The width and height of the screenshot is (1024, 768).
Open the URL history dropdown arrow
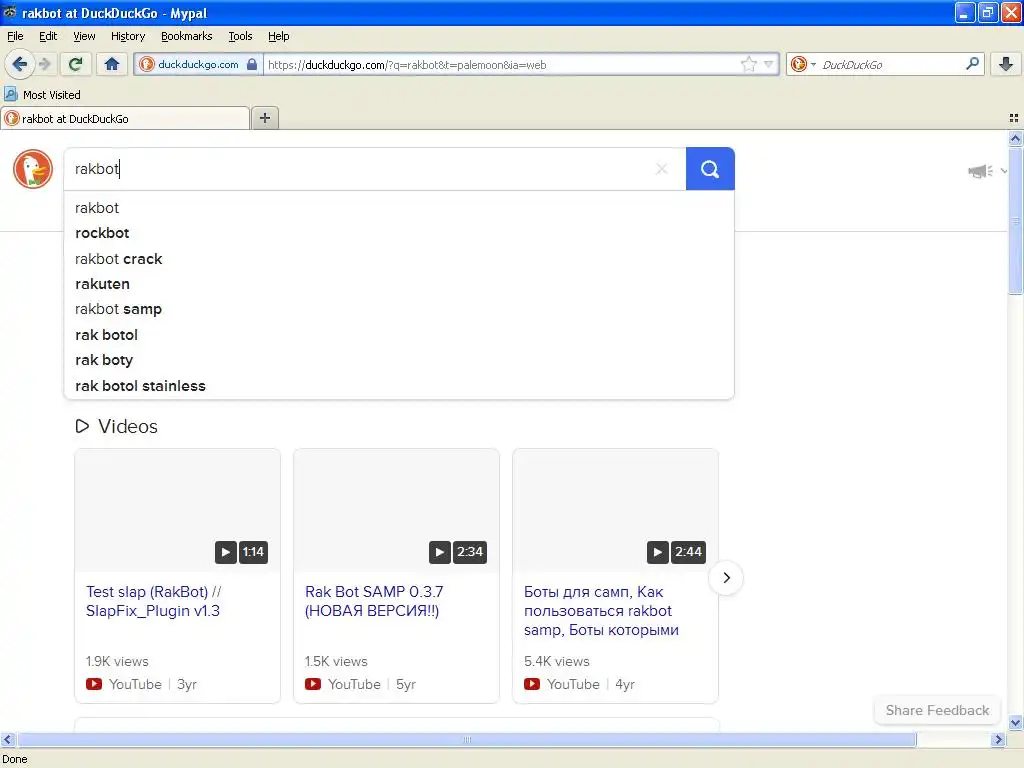(x=769, y=64)
